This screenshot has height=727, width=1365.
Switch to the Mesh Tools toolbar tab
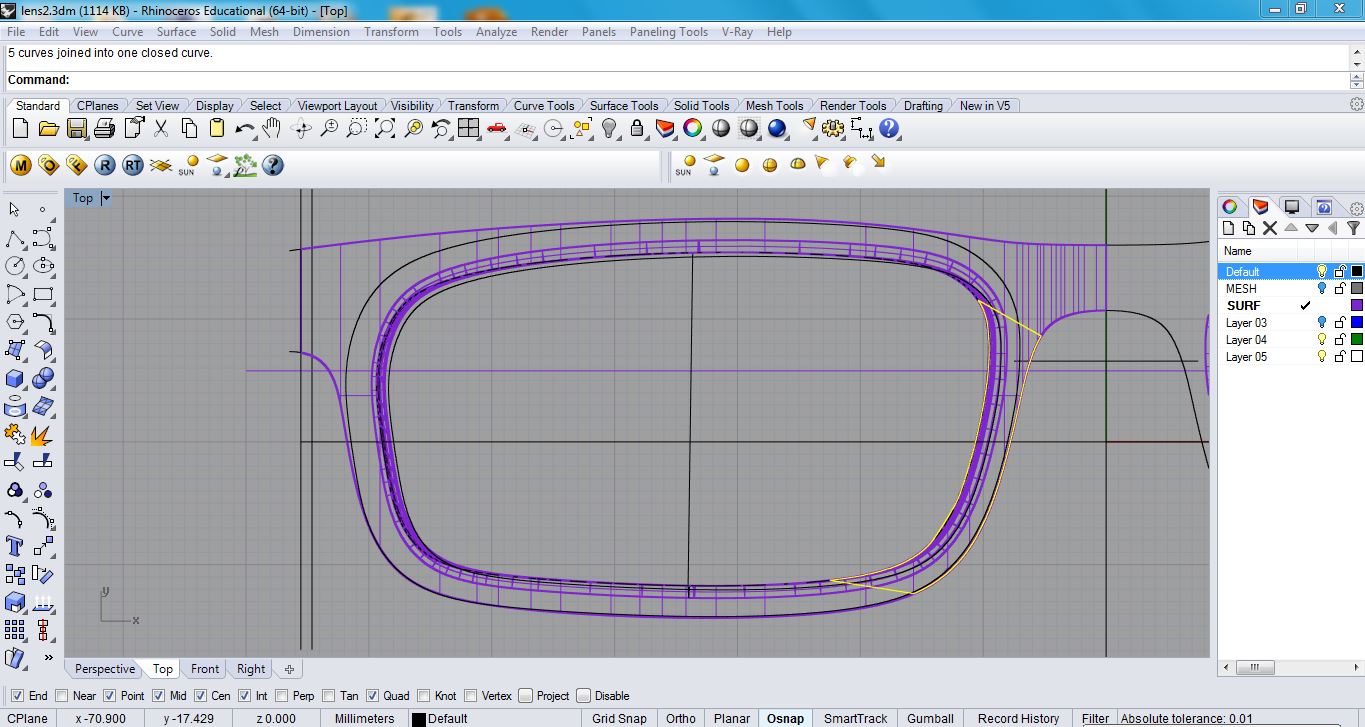point(774,106)
